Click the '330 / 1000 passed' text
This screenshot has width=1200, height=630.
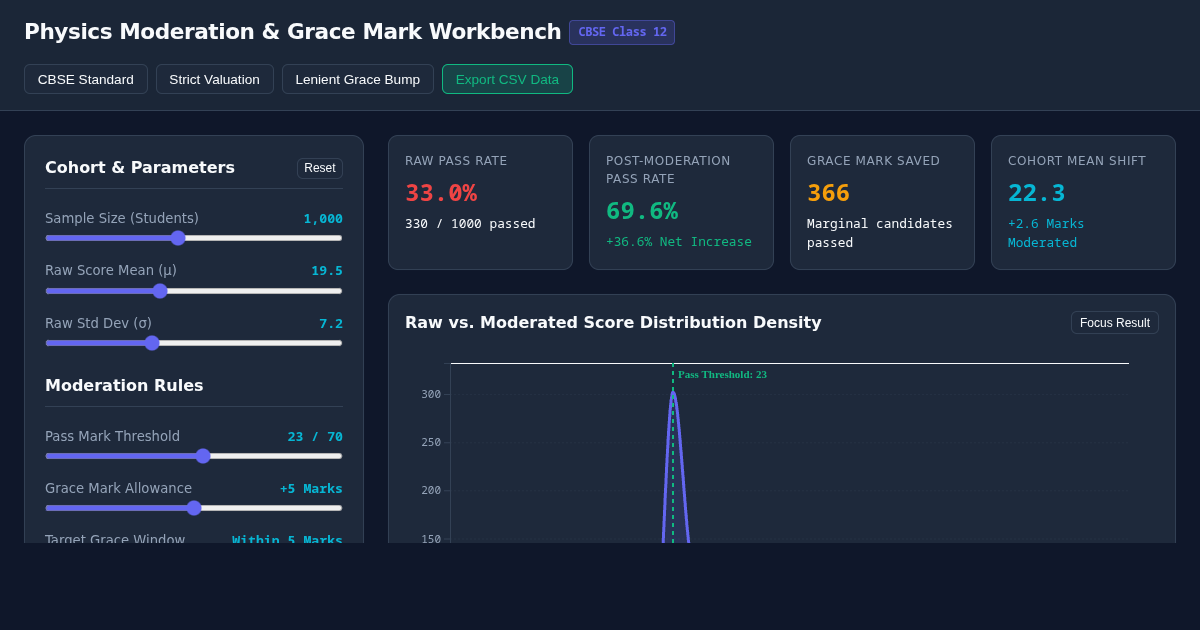(x=470, y=223)
